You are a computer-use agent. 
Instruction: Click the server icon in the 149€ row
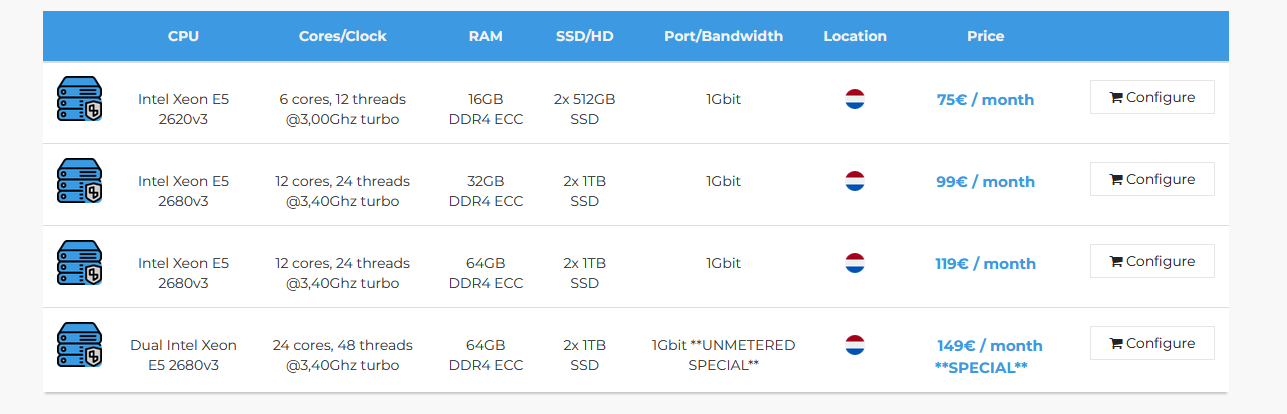coord(79,345)
